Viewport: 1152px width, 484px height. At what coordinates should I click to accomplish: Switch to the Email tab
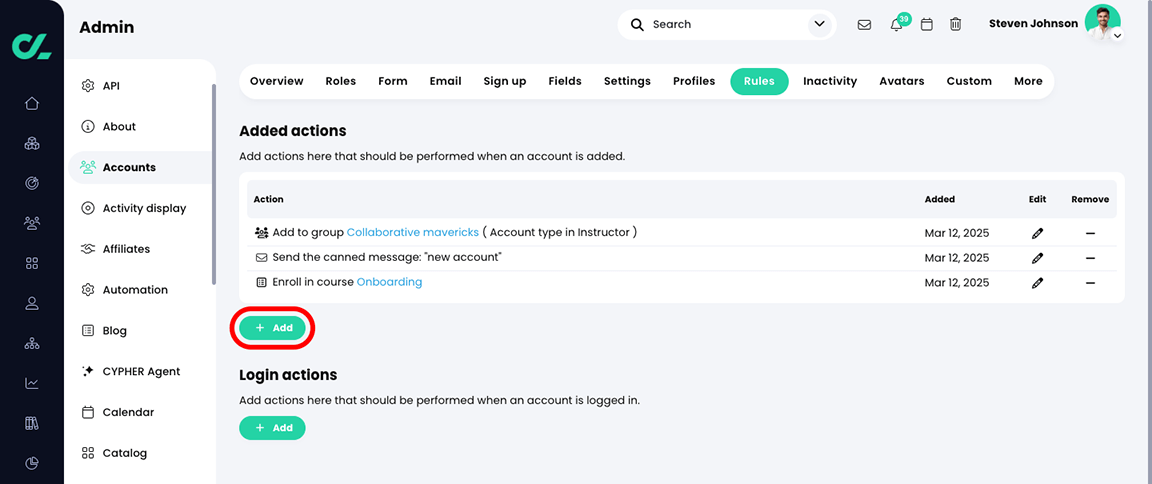pyautogui.click(x=445, y=82)
